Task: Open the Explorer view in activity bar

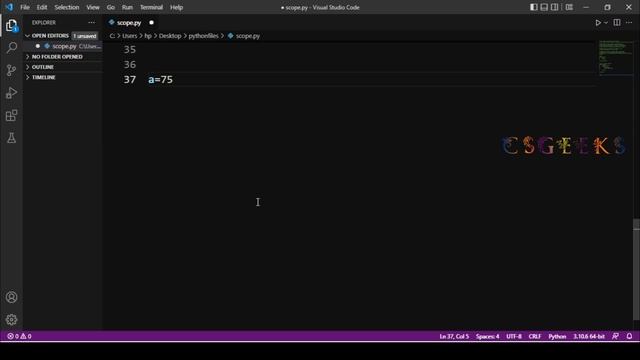Action: pos(11,25)
